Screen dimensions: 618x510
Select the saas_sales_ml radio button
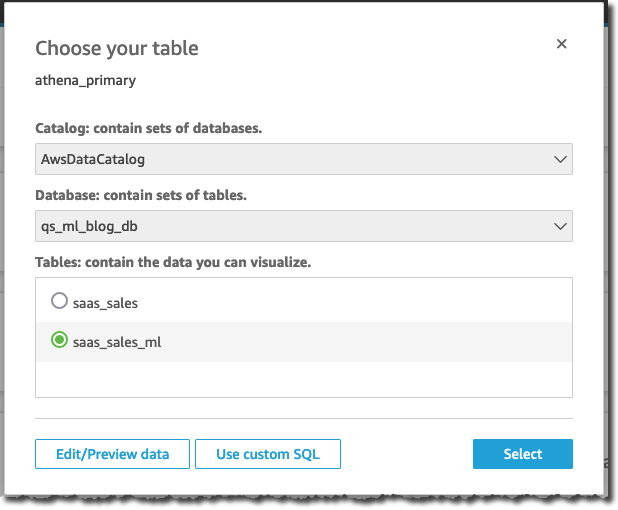(x=58, y=341)
